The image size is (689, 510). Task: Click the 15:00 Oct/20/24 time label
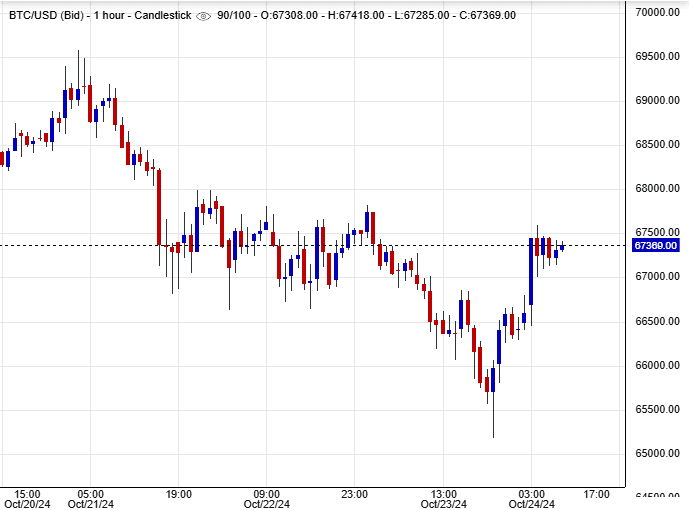point(27,499)
